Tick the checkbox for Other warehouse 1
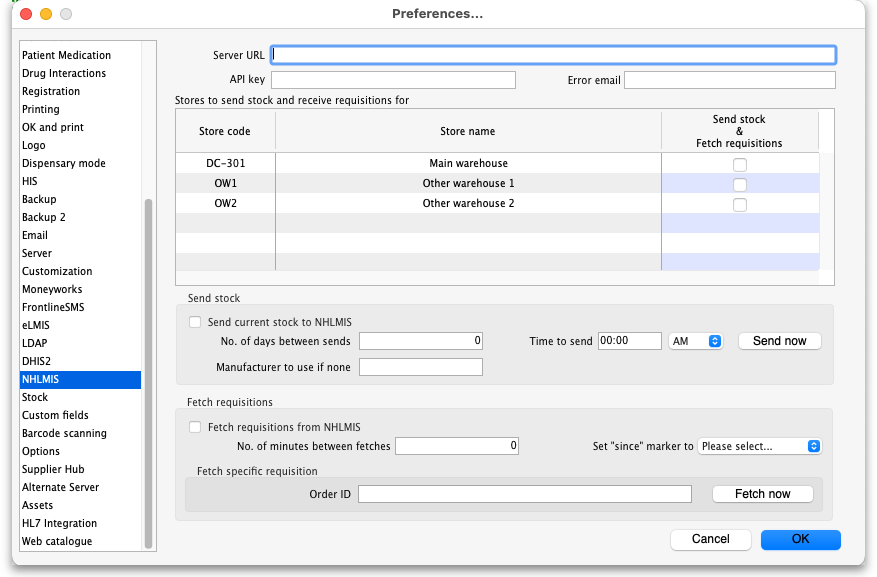 (740, 184)
